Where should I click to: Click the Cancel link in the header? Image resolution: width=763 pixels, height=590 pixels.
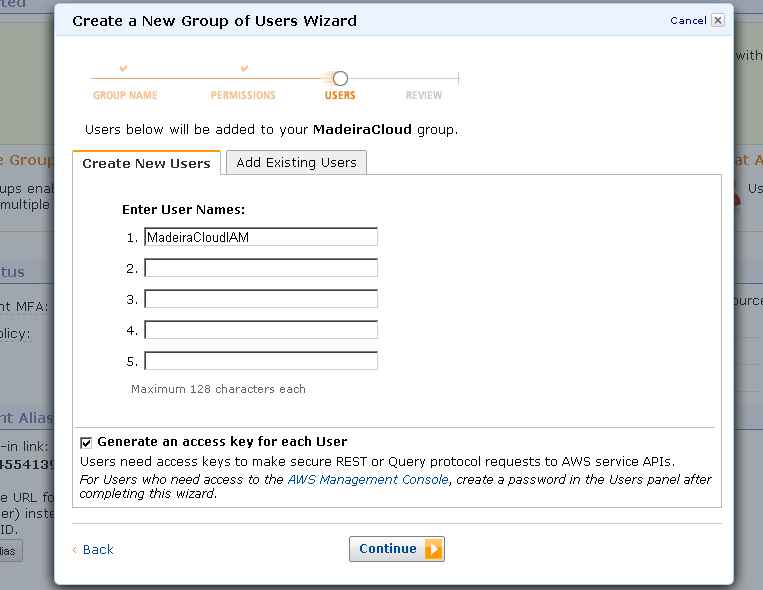click(x=688, y=20)
